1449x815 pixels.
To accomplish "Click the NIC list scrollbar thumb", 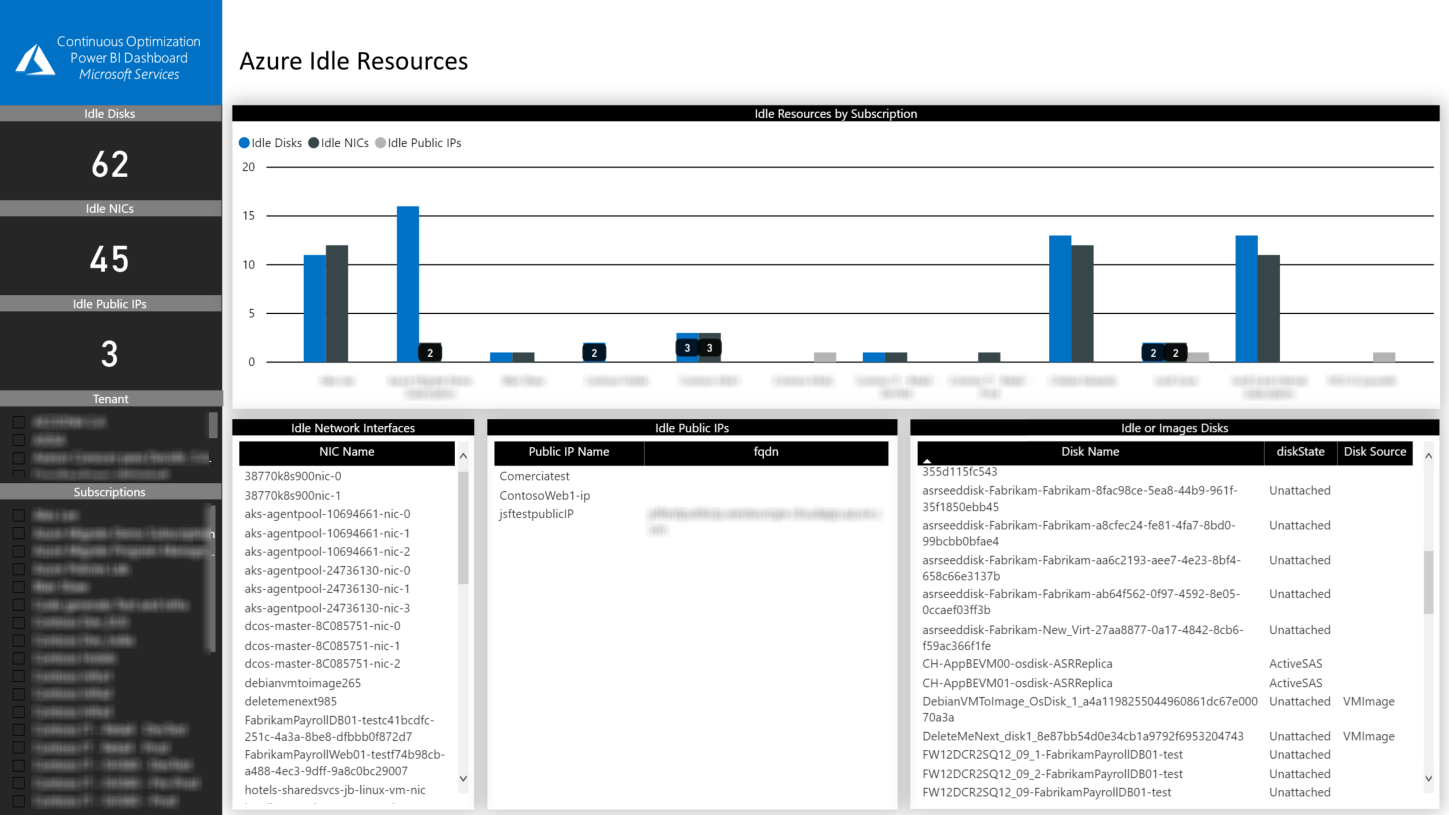I will (463, 528).
